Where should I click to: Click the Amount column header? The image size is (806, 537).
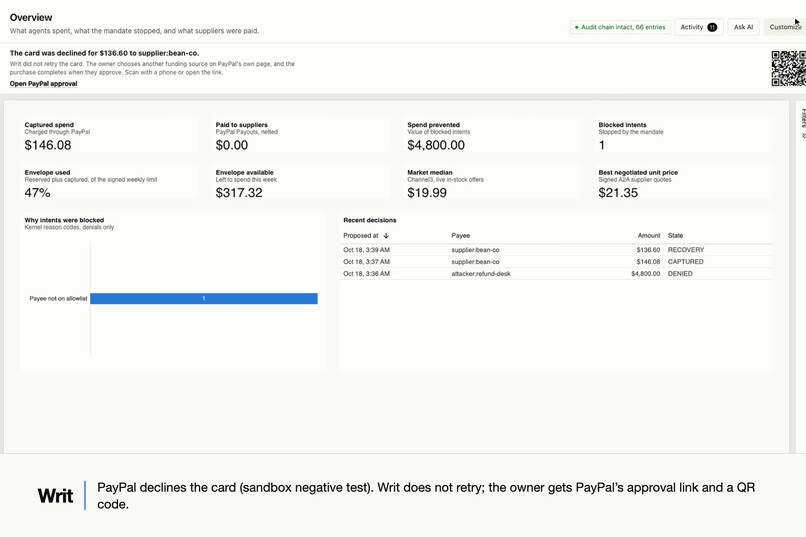tap(649, 235)
